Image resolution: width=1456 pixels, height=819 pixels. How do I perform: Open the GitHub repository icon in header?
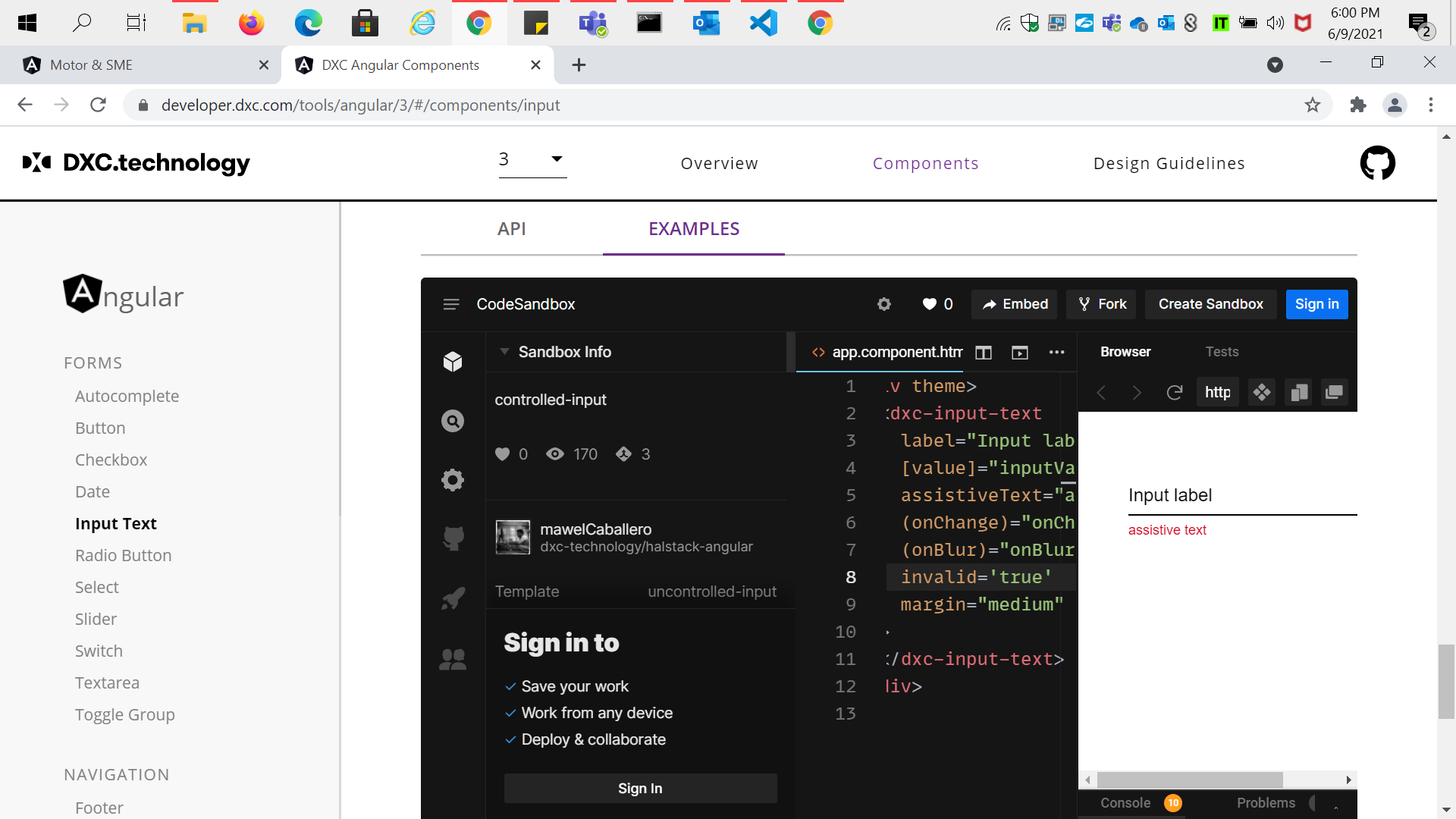click(1377, 163)
